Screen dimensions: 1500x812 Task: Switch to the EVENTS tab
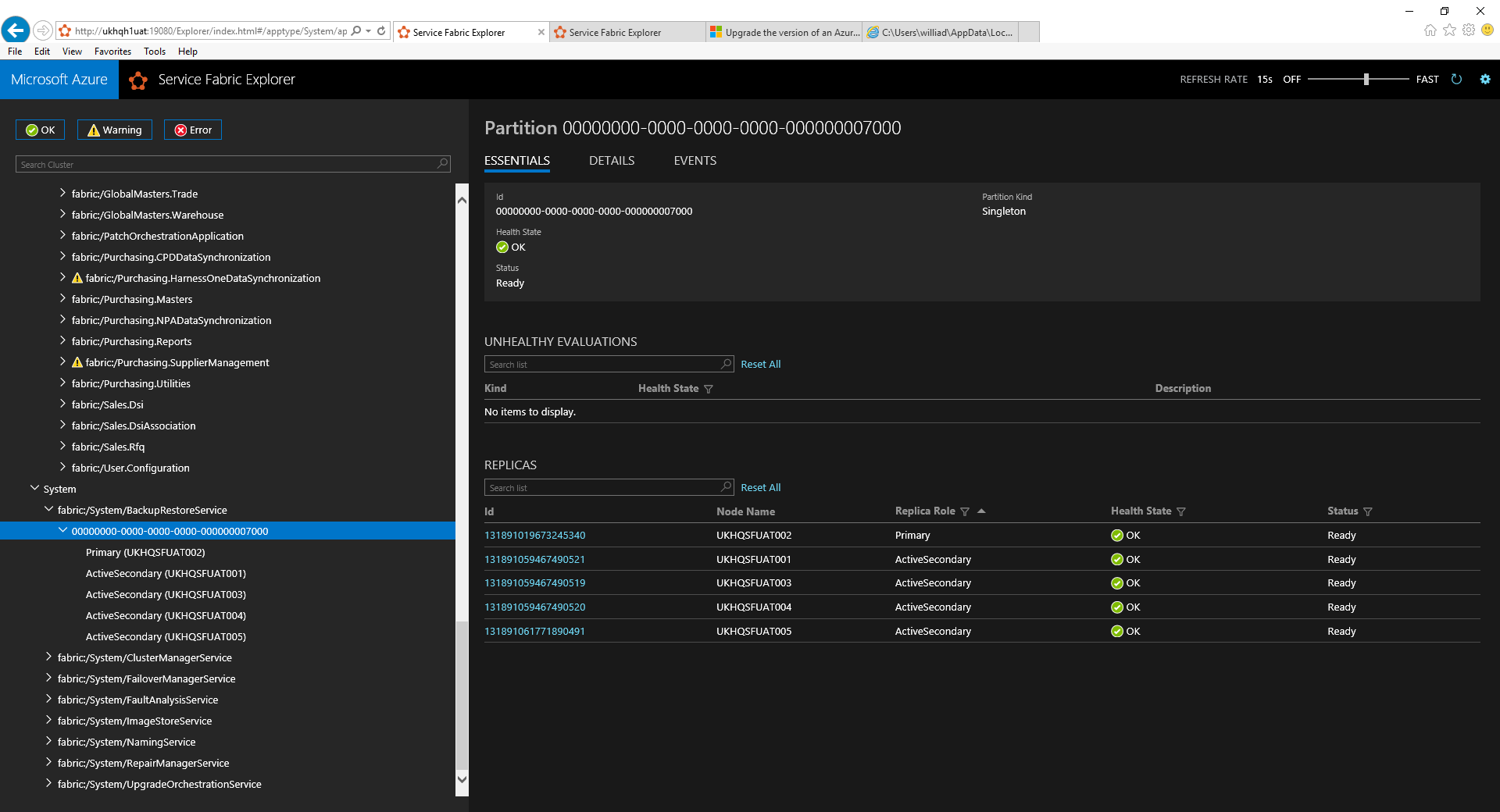click(x=695, y=161)
